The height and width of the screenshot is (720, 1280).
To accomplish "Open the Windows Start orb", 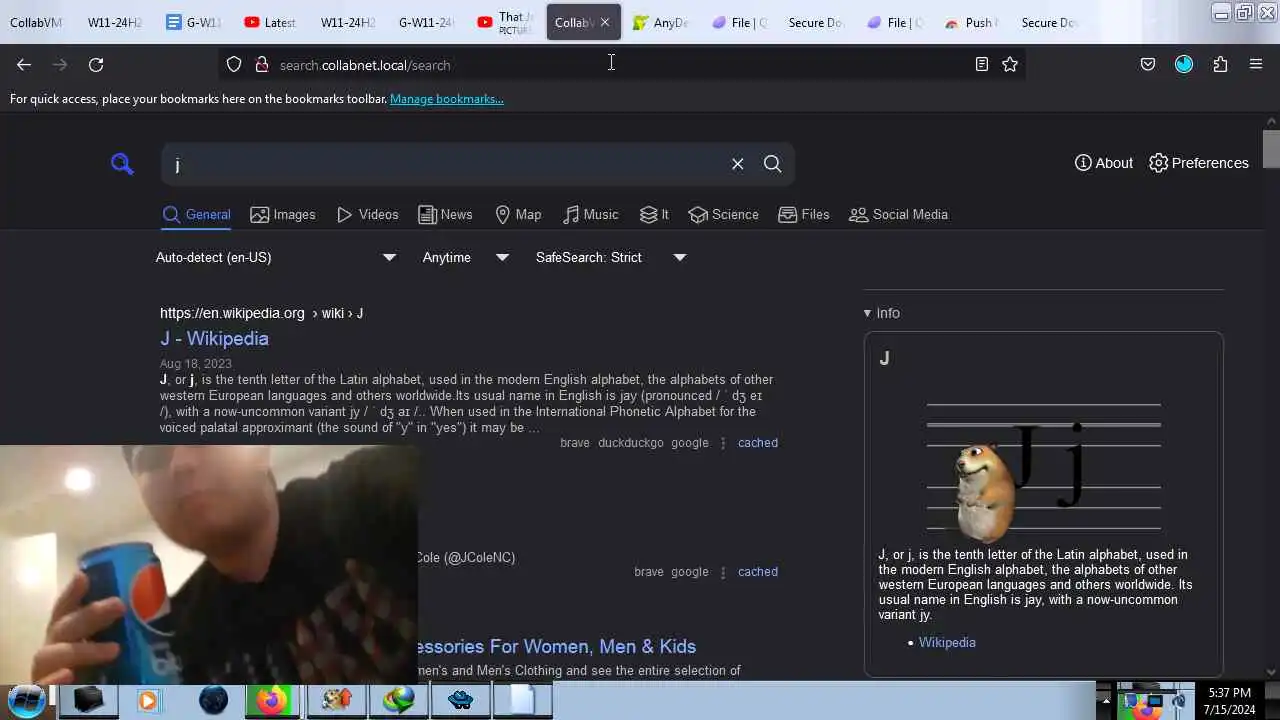I will [x=27, y=700].
